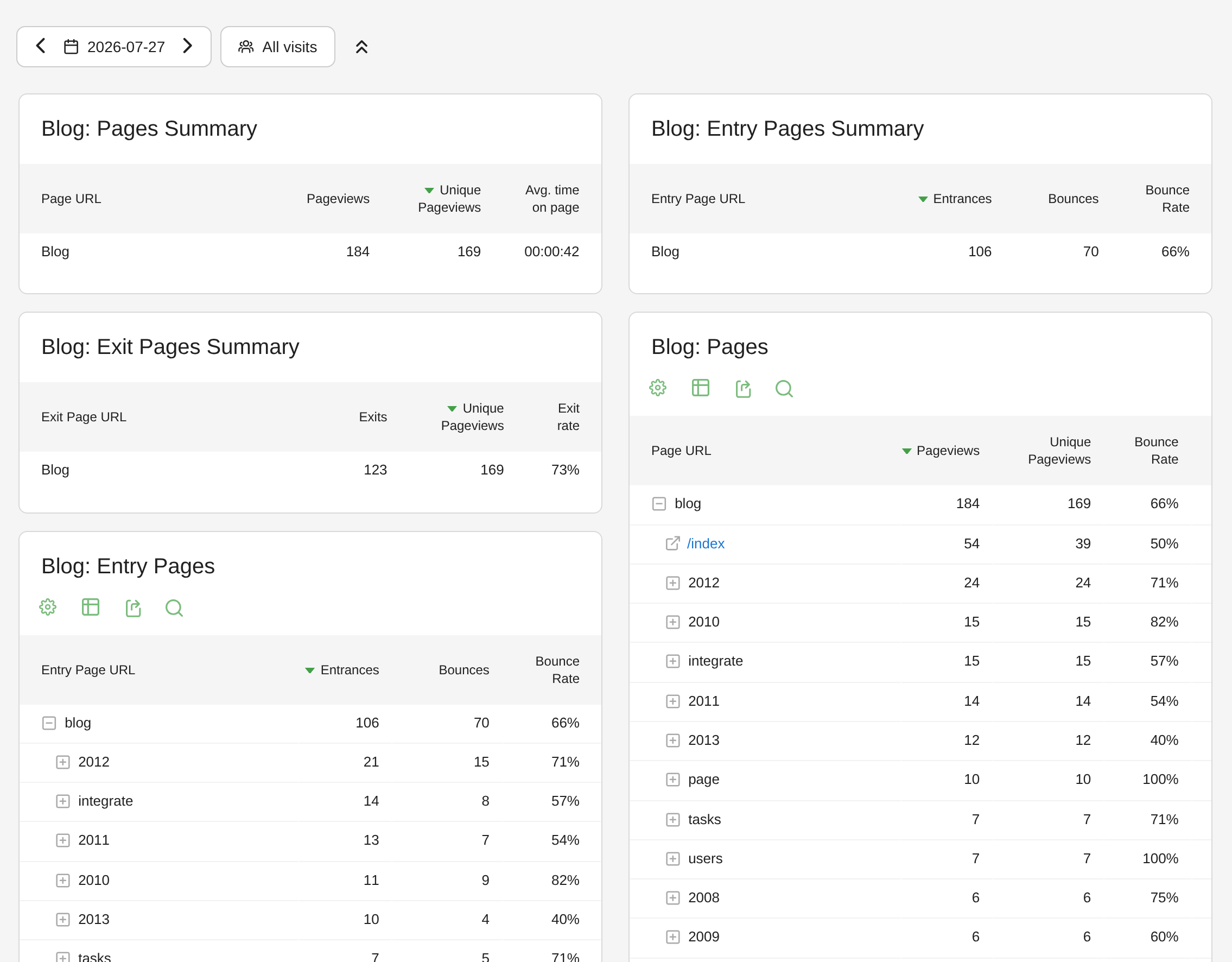Screen dimensions: 1232x962
Task: Sort Blog: Pages by Unique Pageviews column
Action: pyautogui.click(x=1059, y=450)
